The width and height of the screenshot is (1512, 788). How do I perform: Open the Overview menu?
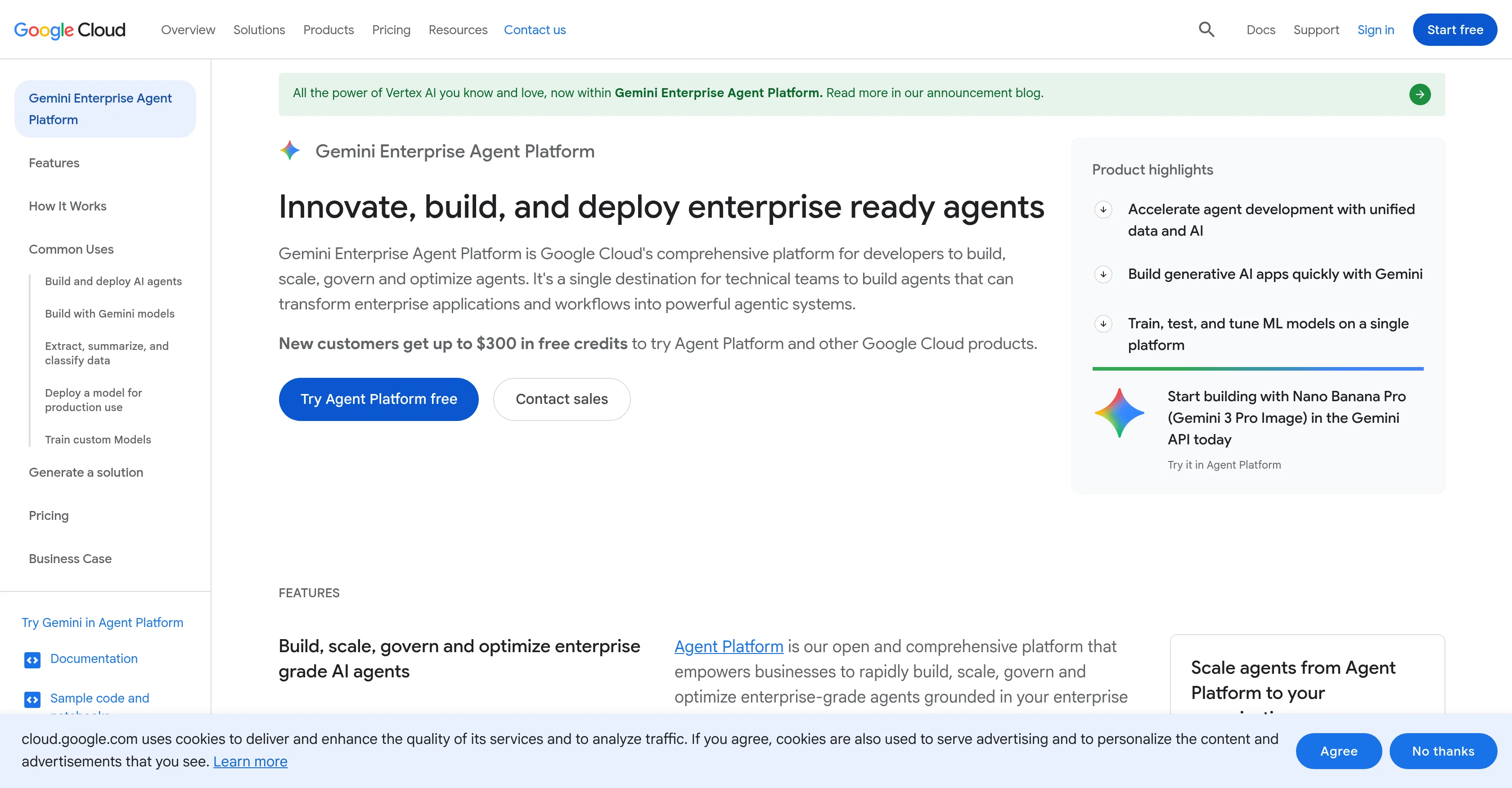coord(189,30)
